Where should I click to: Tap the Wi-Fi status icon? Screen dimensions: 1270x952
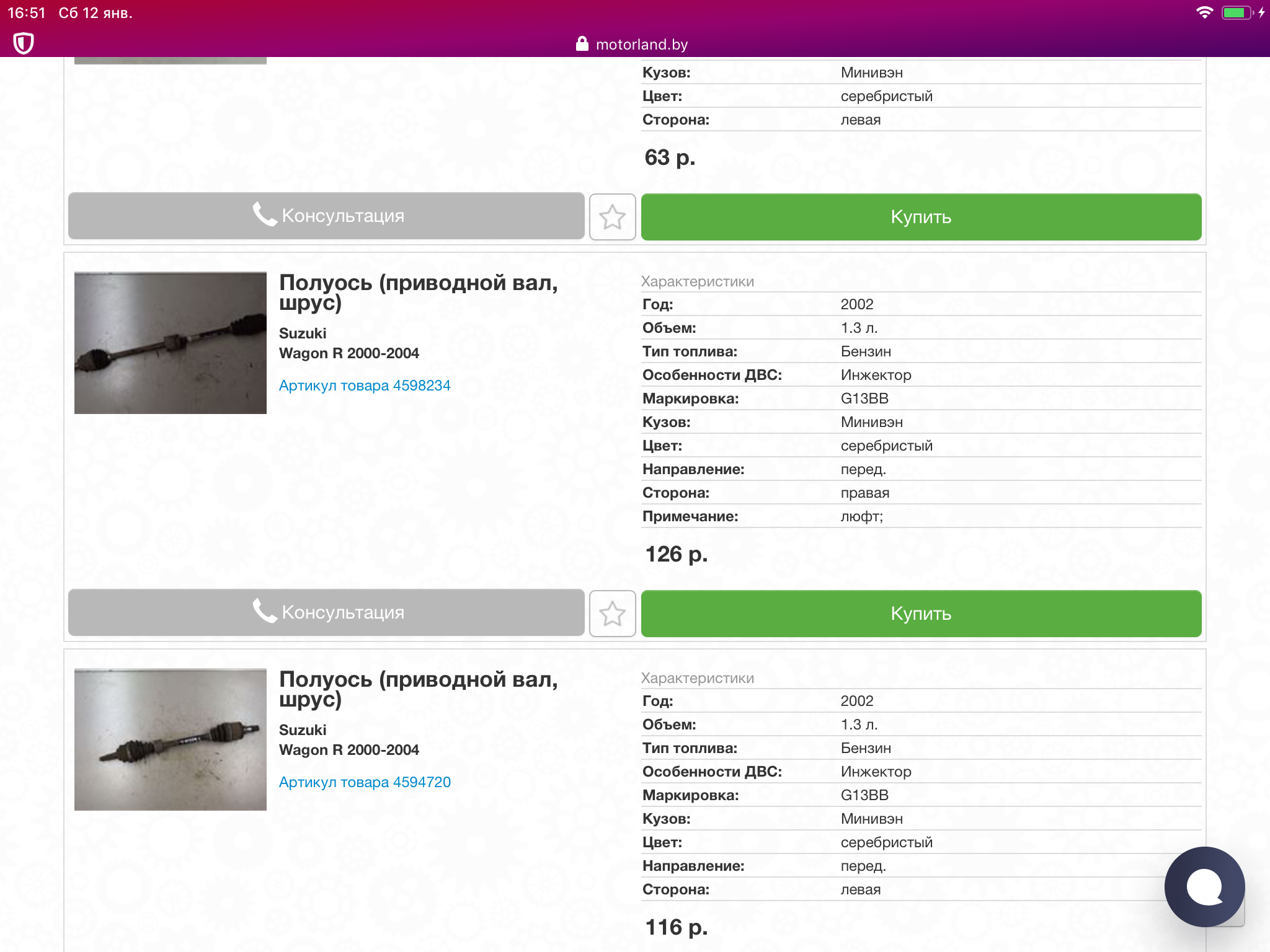pyautogui.click(x=1204, y=12)
